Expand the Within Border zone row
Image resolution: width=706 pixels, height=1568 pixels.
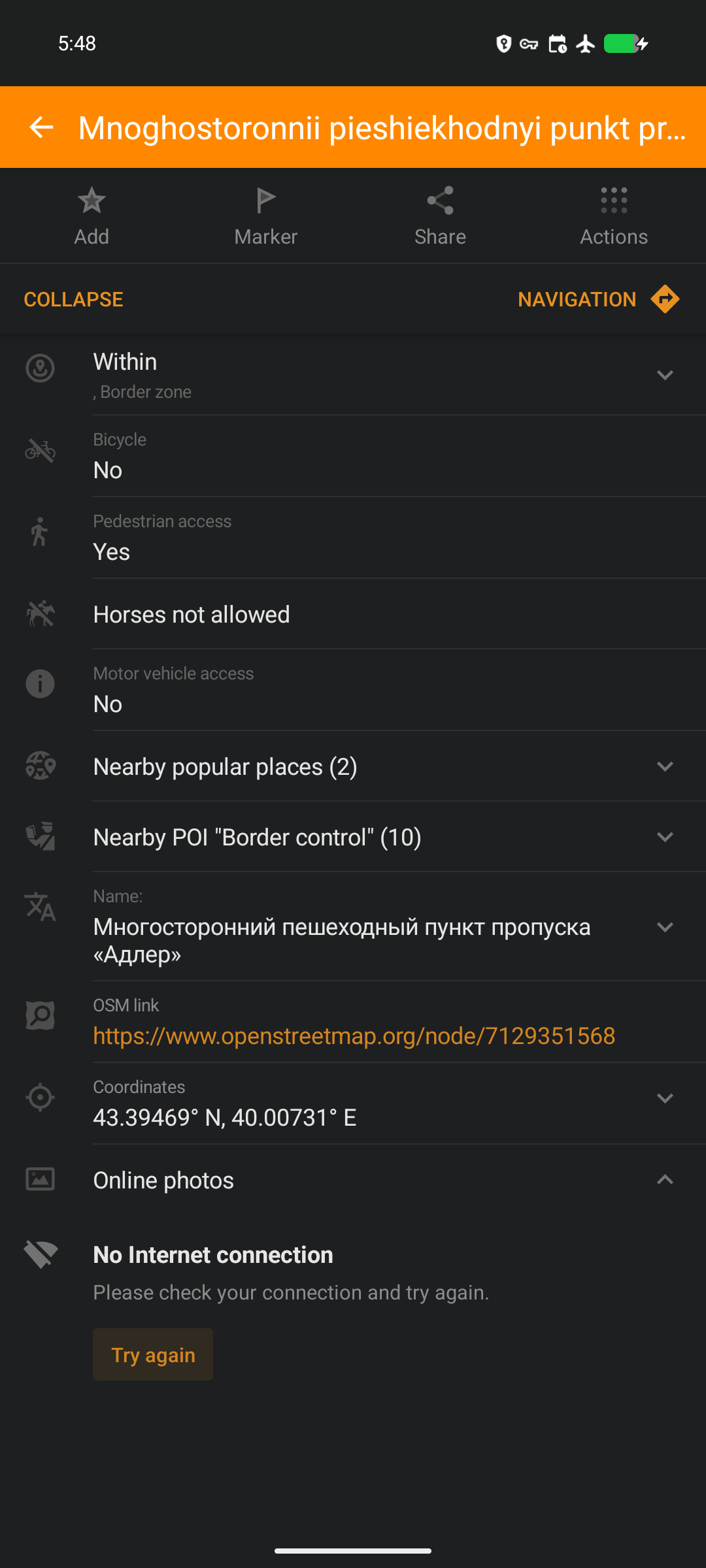665,375
